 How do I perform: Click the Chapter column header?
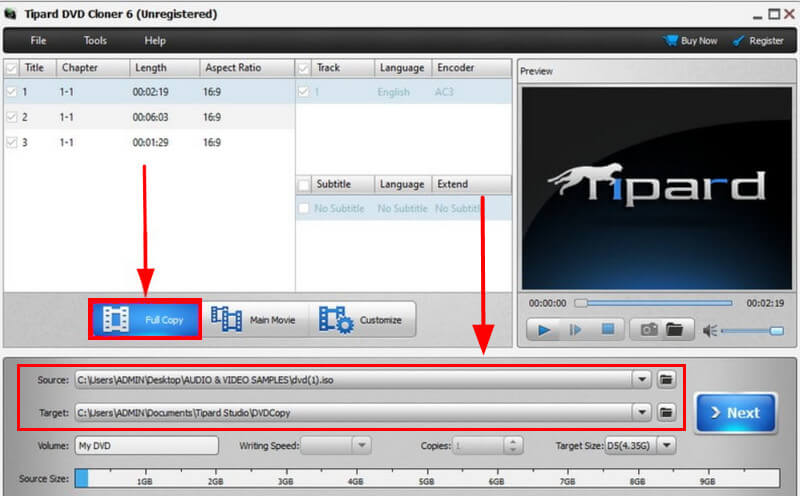(x=92, y=68)
